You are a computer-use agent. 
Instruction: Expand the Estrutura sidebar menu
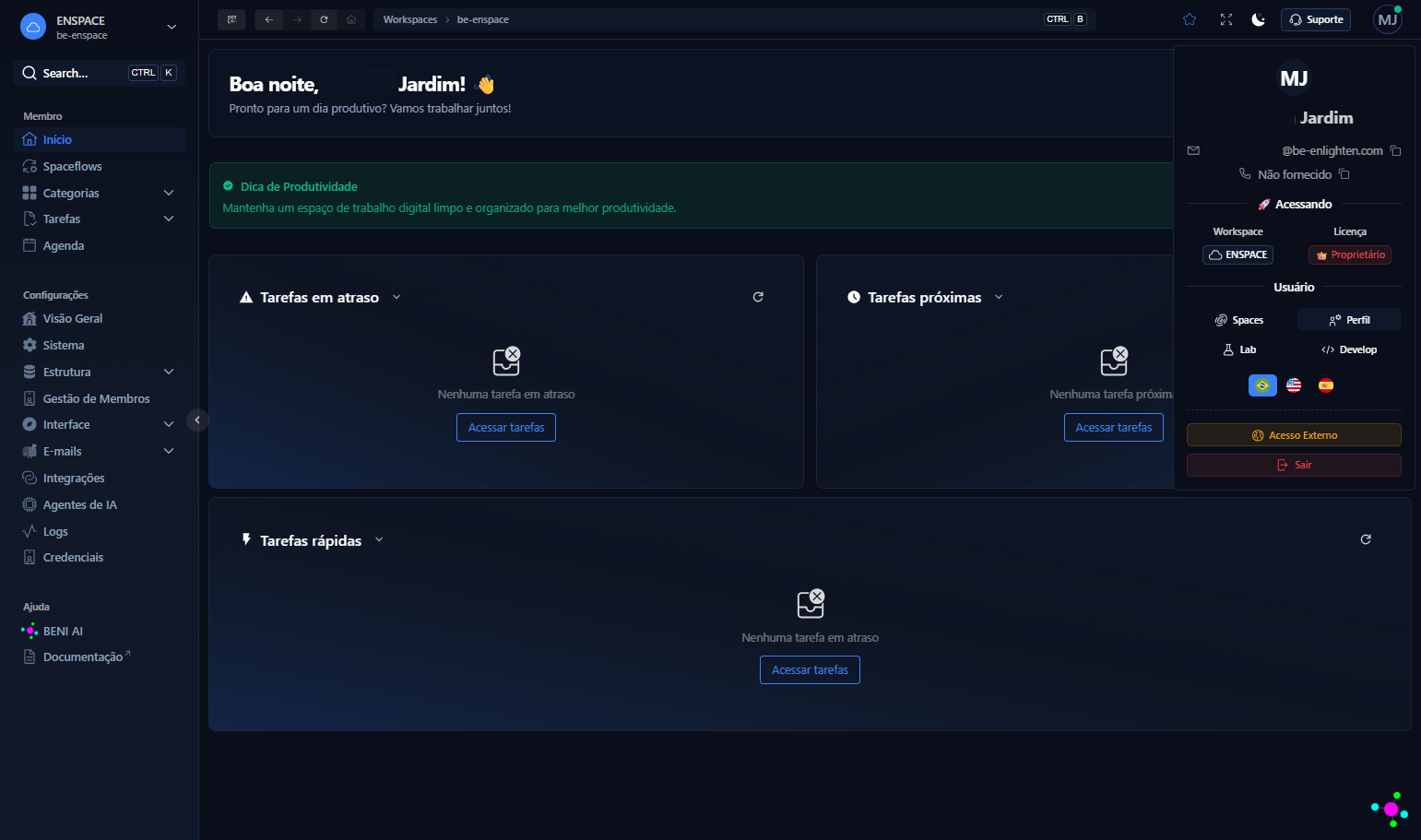pos(169,372)
